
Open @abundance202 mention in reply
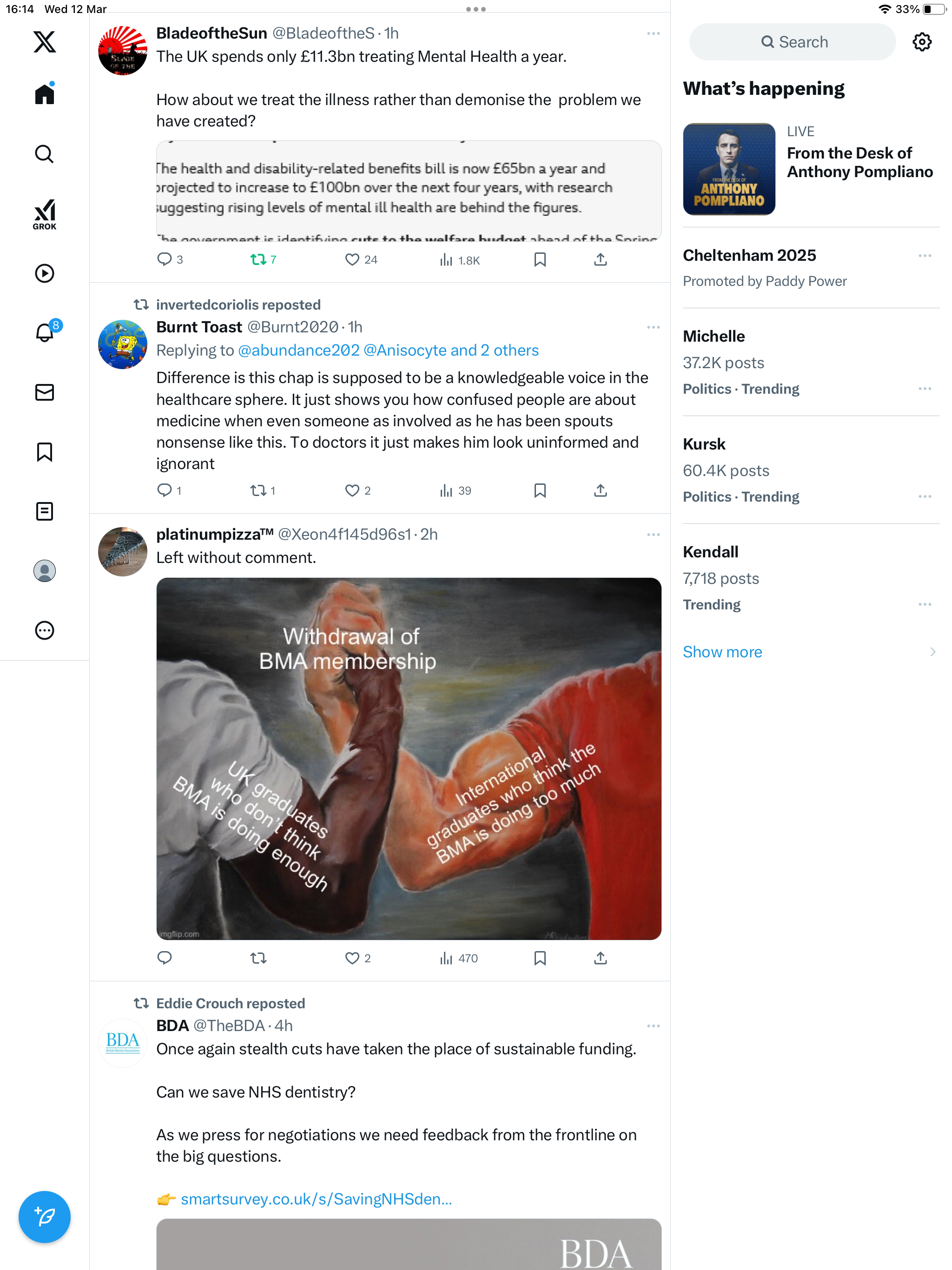298,350
